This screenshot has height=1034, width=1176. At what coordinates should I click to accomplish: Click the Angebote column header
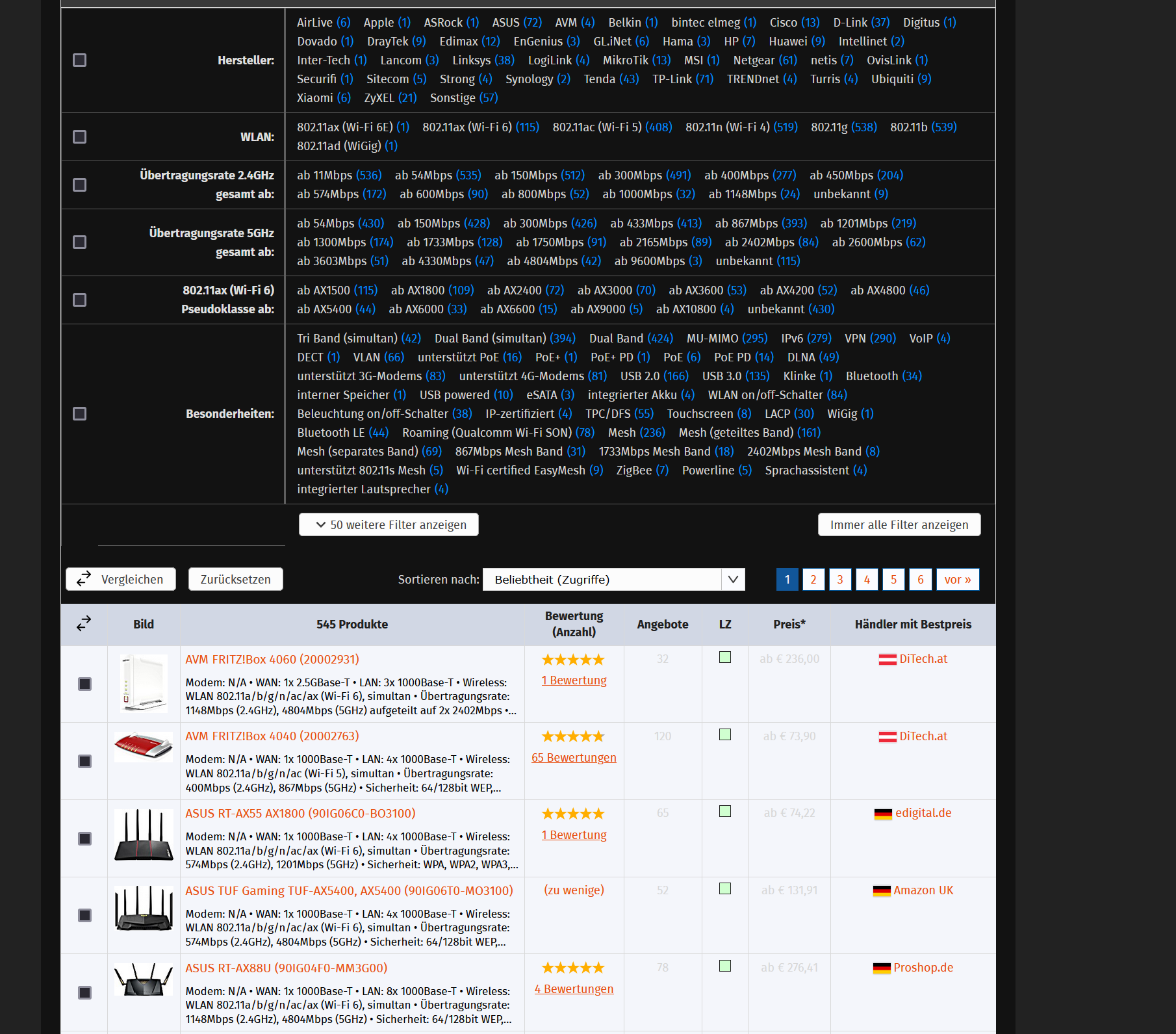point(663,624)
